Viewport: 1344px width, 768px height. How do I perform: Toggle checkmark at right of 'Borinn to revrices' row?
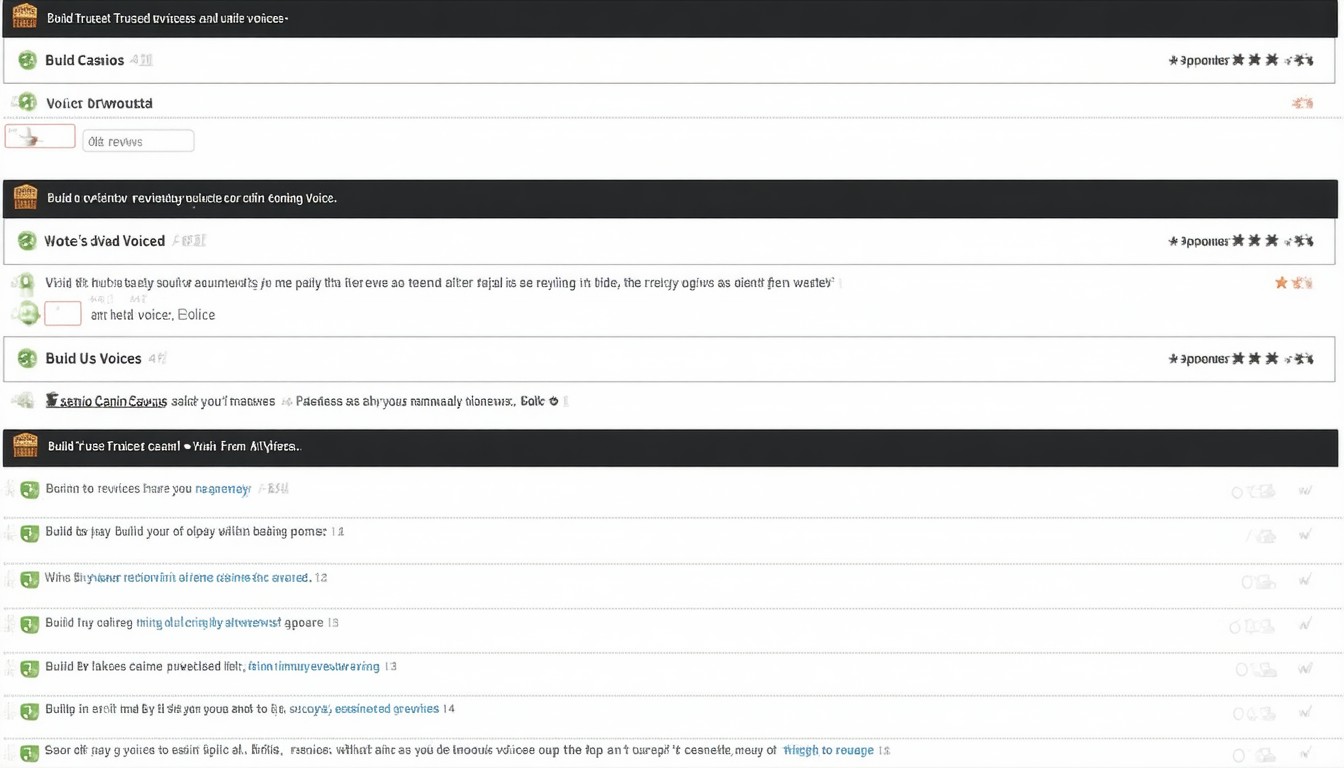tap(1305, 490)
